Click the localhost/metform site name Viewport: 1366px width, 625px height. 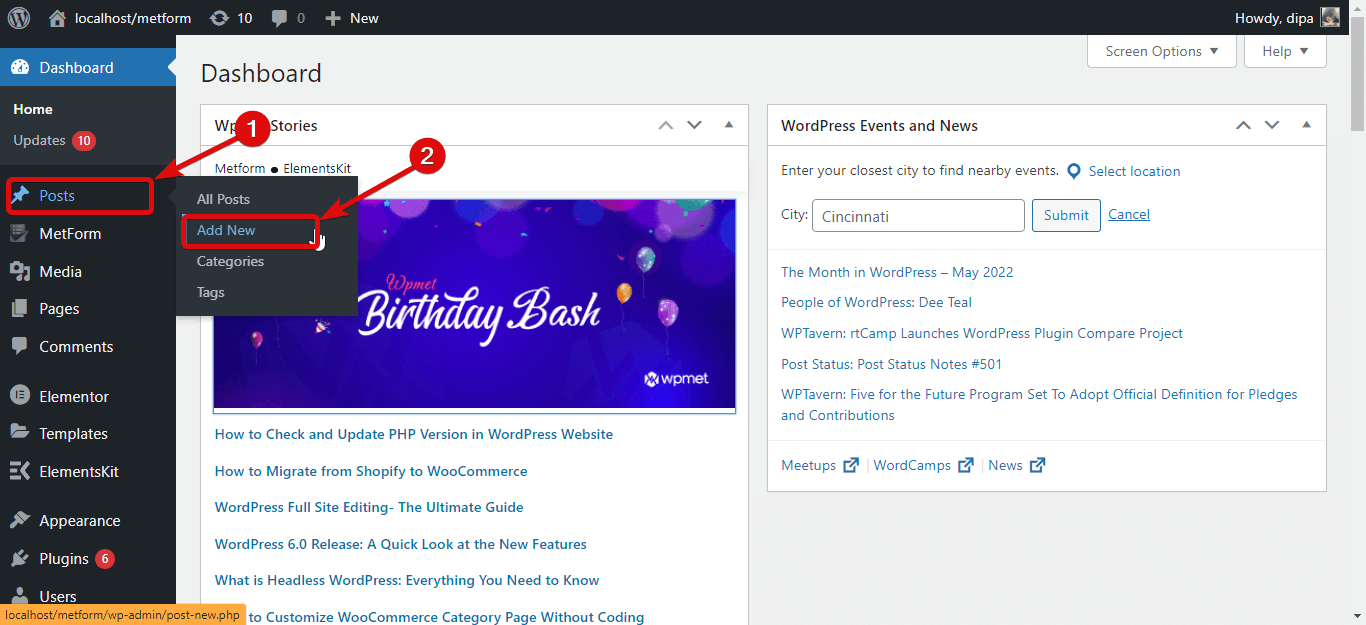135,18
